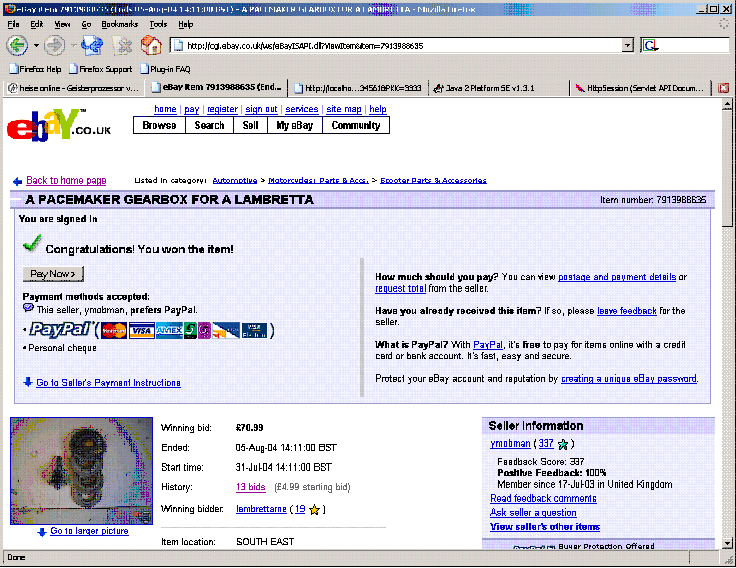
Task: Open the Help menu
Action: click(x=185, y=24)
